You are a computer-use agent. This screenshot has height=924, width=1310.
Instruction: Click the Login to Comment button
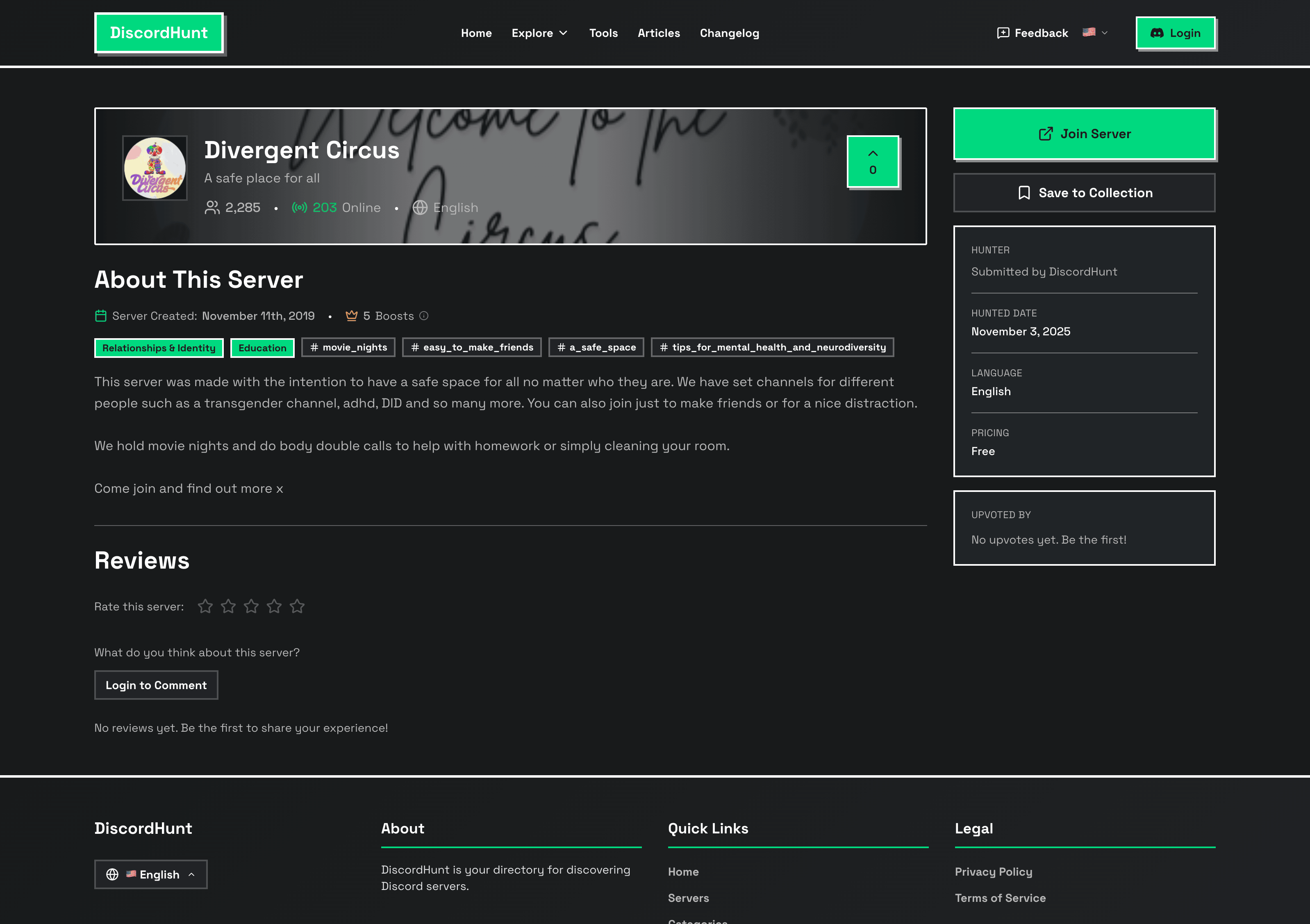point(156,684)
